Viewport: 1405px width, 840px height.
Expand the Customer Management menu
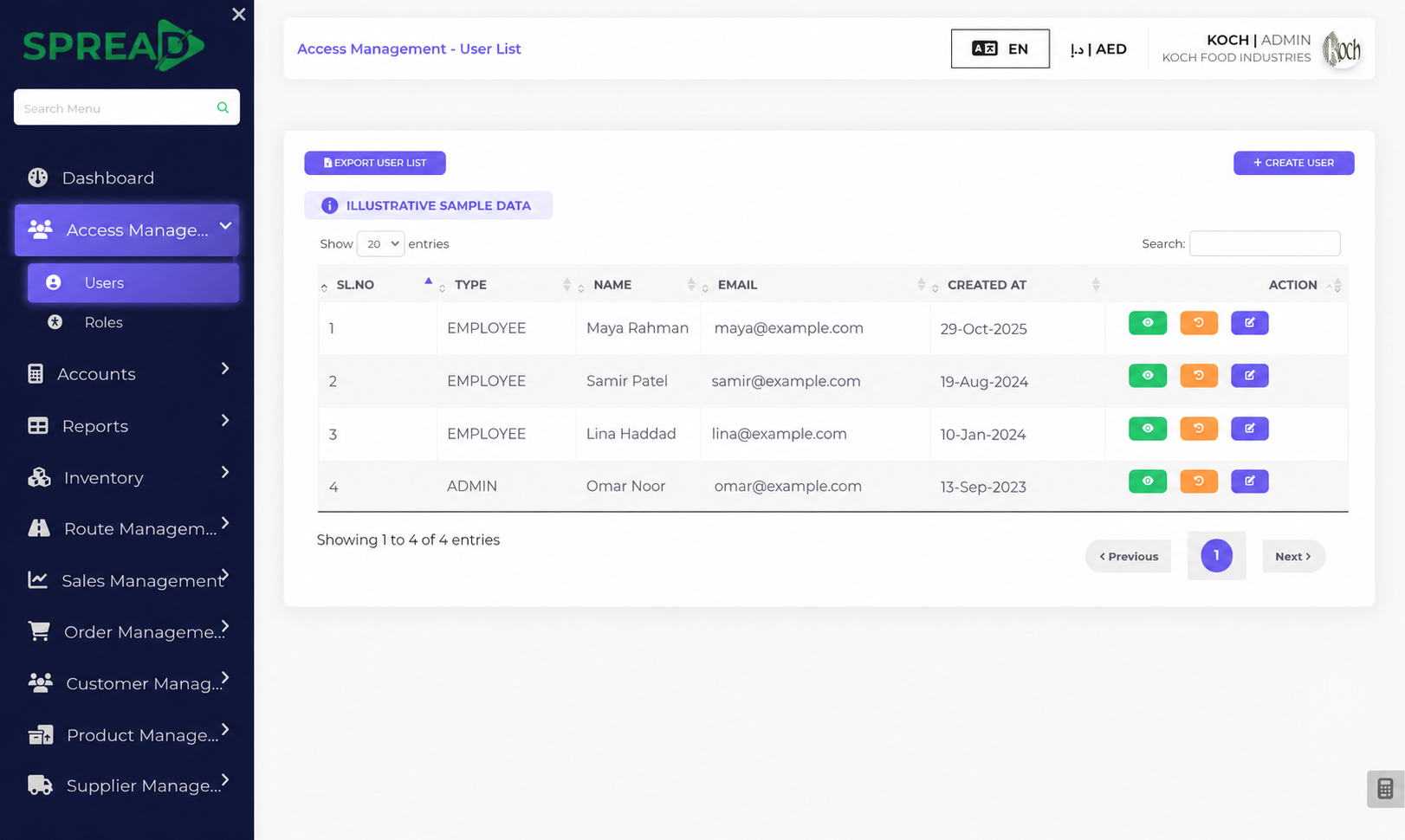point(126,683)
